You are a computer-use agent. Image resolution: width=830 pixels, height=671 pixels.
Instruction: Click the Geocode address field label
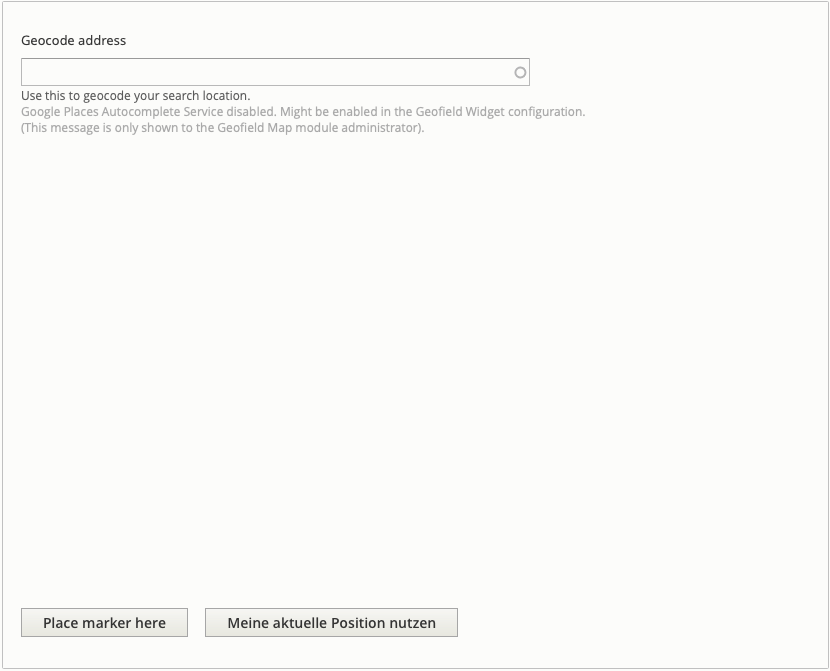(x=74, y=40)
